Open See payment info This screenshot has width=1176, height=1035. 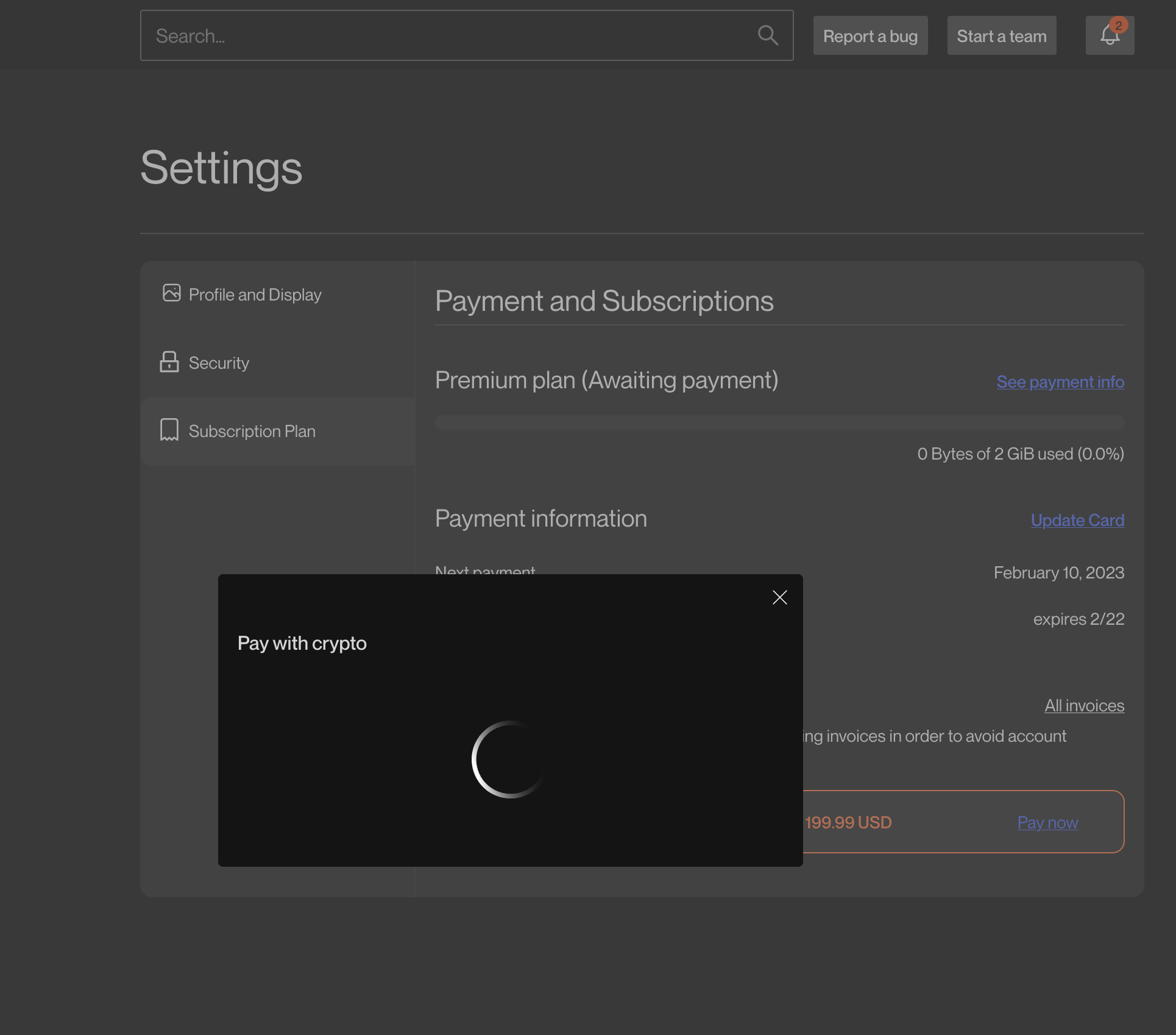(1060, 382)
